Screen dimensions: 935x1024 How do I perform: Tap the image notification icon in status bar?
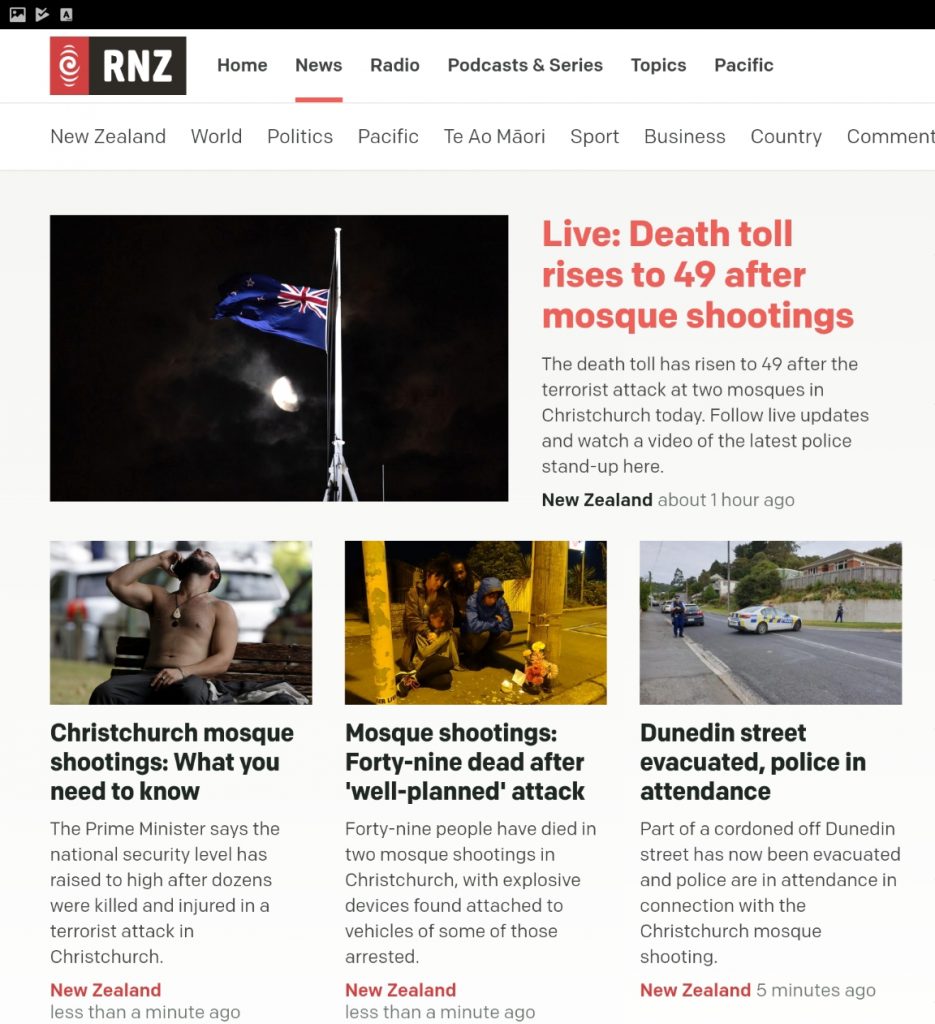[x=18, y=14]
